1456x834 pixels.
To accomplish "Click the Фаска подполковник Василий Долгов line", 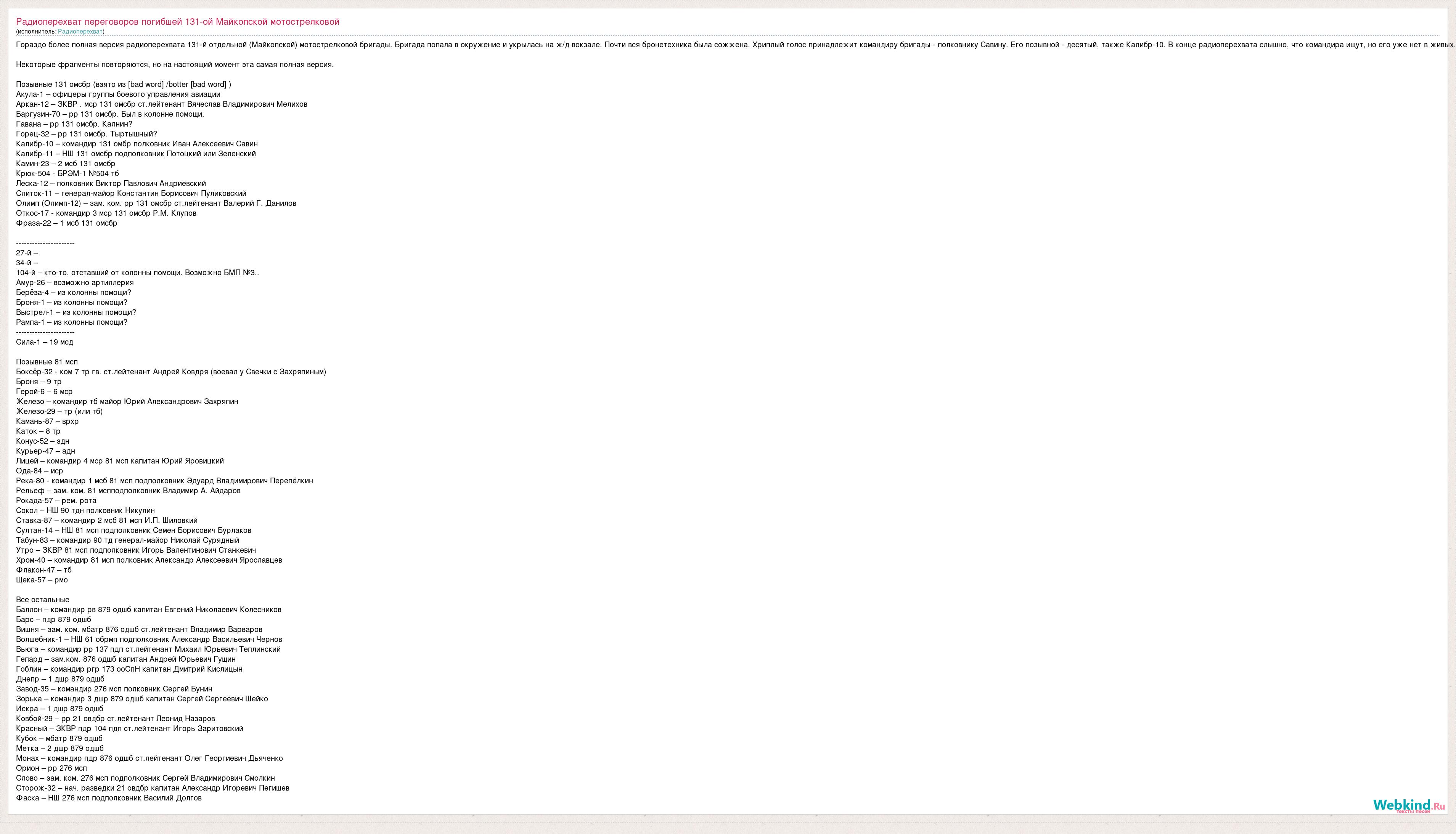I will [108, 798].
